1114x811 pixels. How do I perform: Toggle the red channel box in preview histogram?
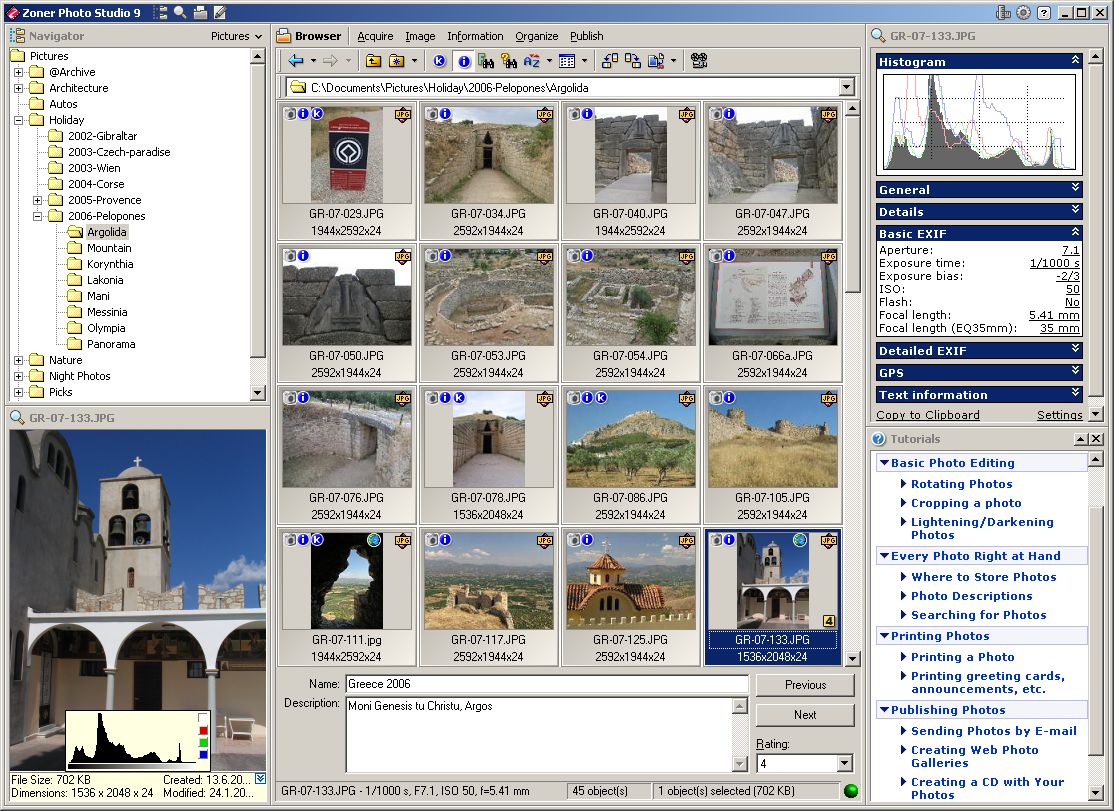point(204,730)
